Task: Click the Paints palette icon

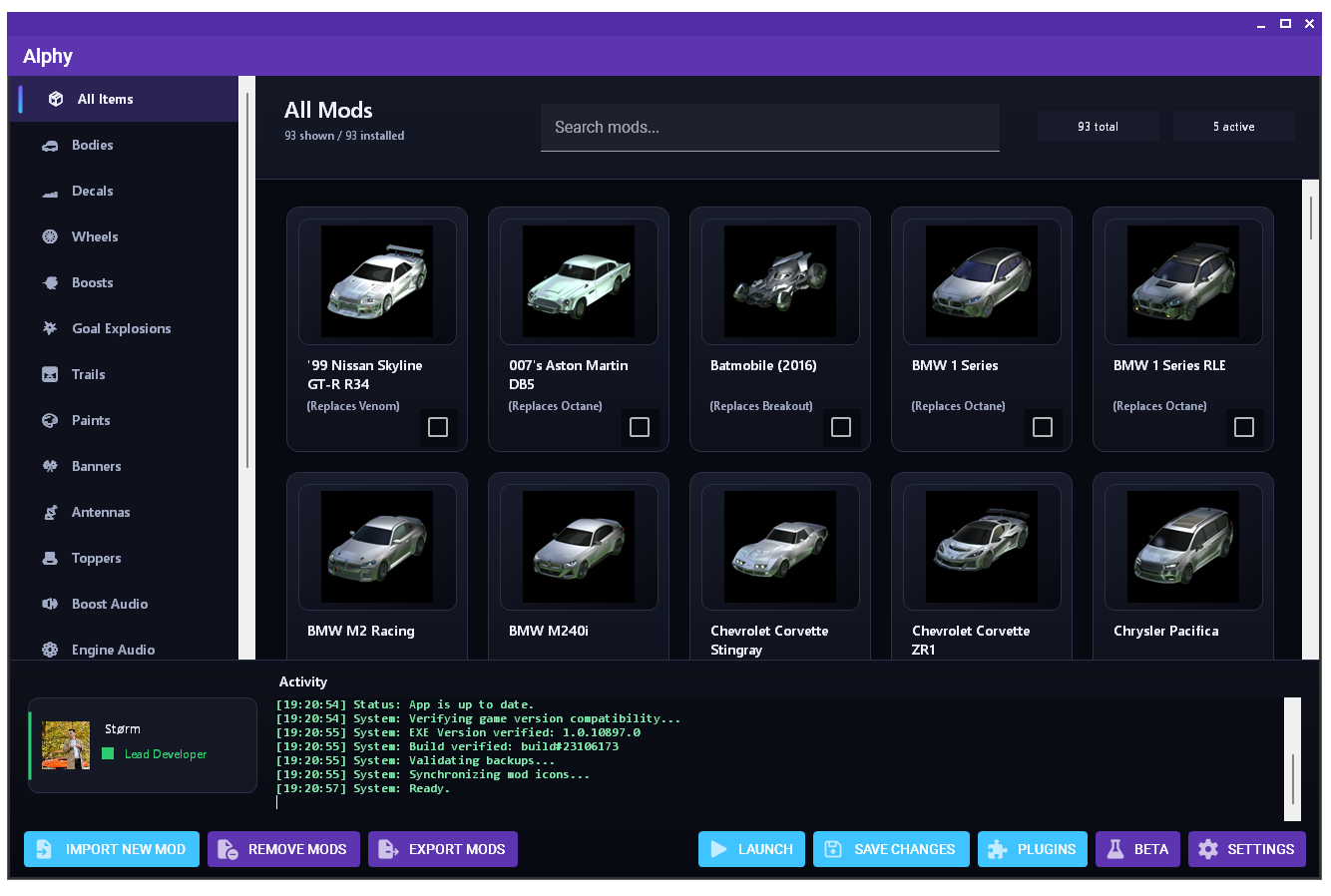Action: click(x=50, y=420)
